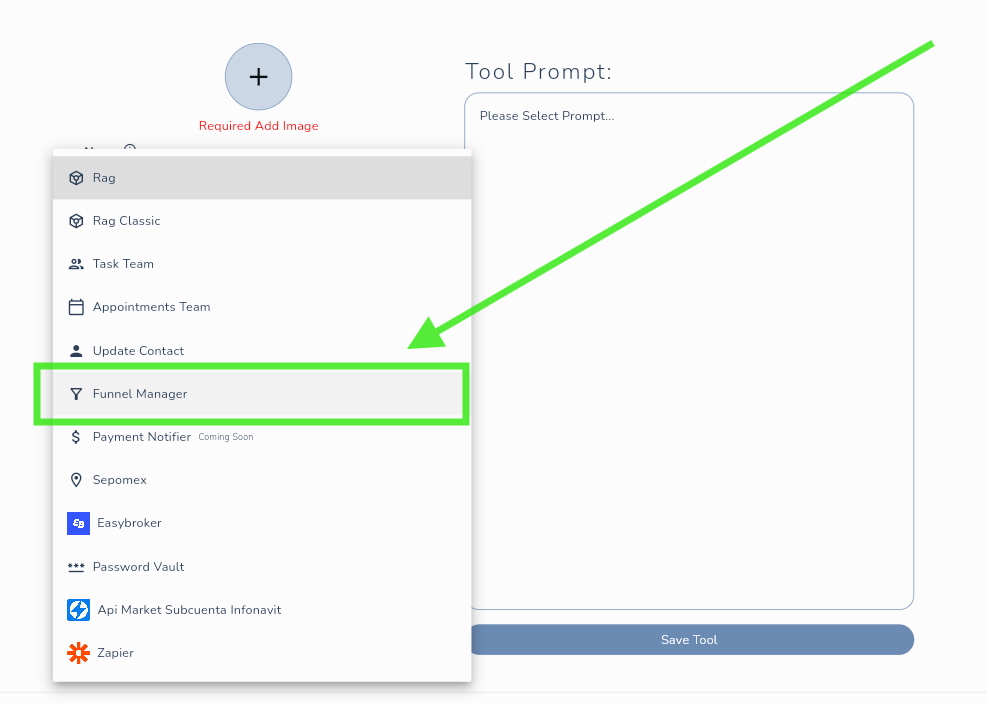
Task: Click the Zapier orange logo icon
Action: [x=78, y=653]
